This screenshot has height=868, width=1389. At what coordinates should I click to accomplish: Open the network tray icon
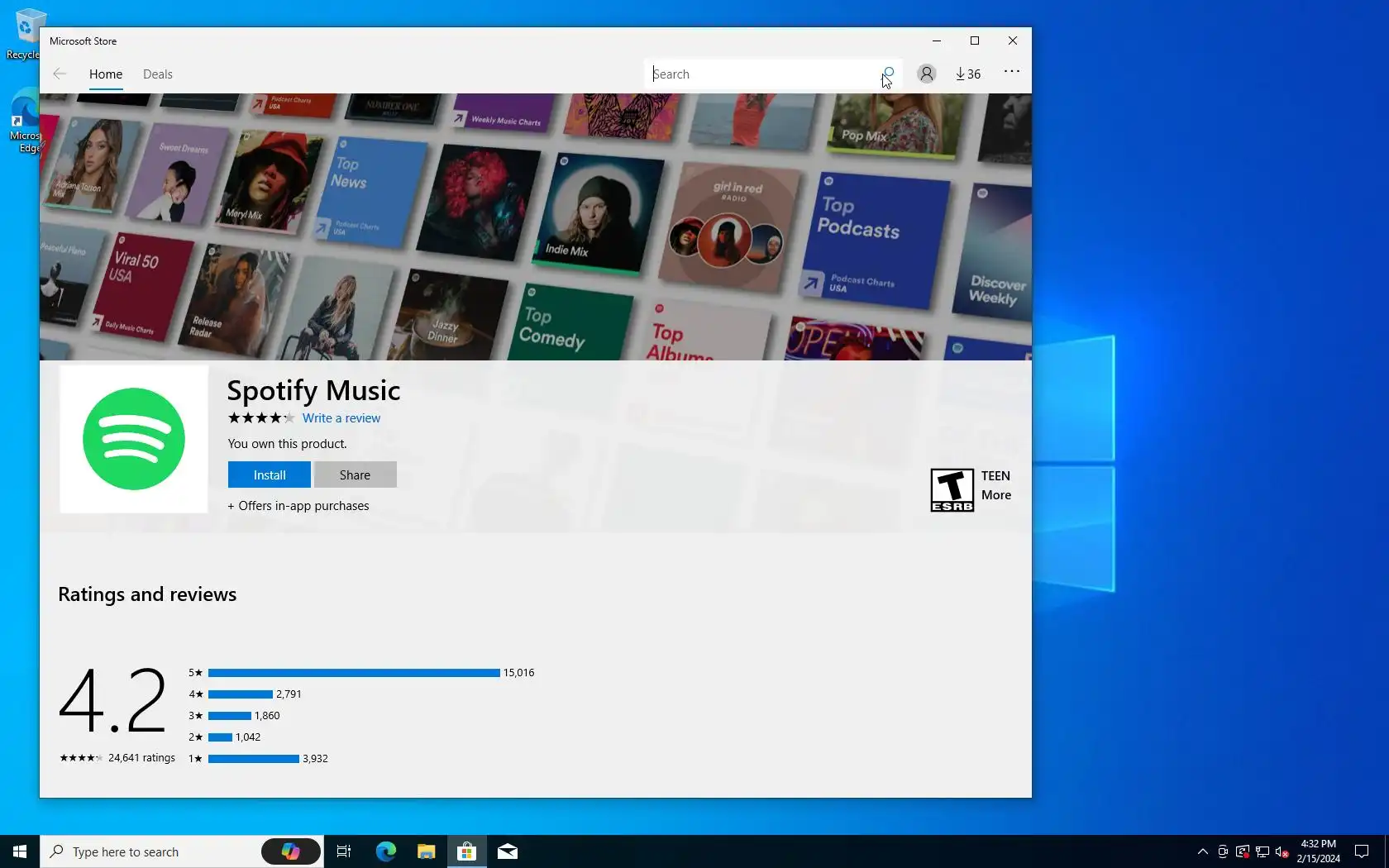1263,851
